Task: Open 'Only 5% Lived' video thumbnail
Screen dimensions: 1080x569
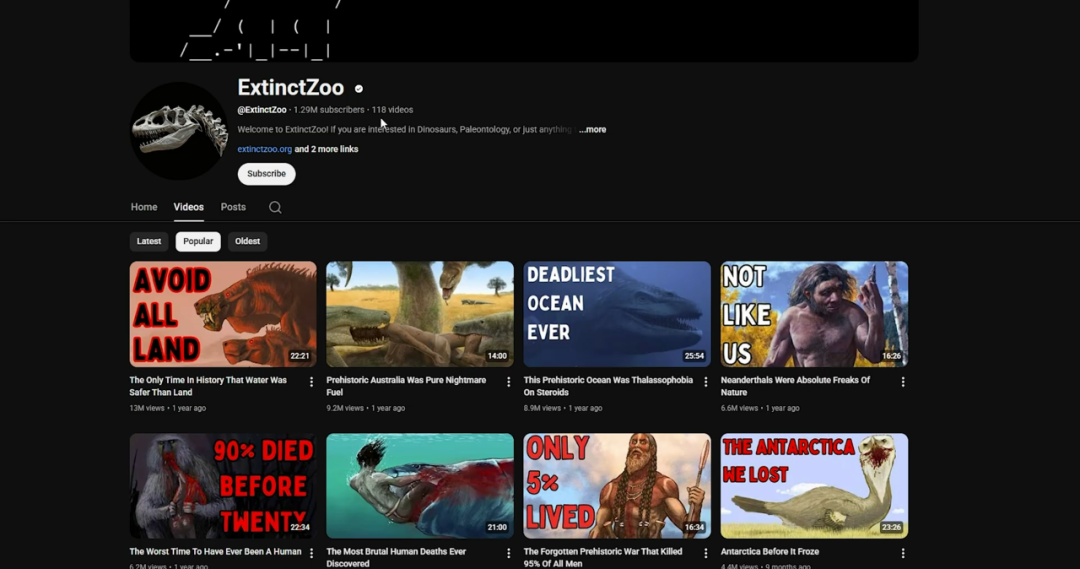Action: point(617,486)
